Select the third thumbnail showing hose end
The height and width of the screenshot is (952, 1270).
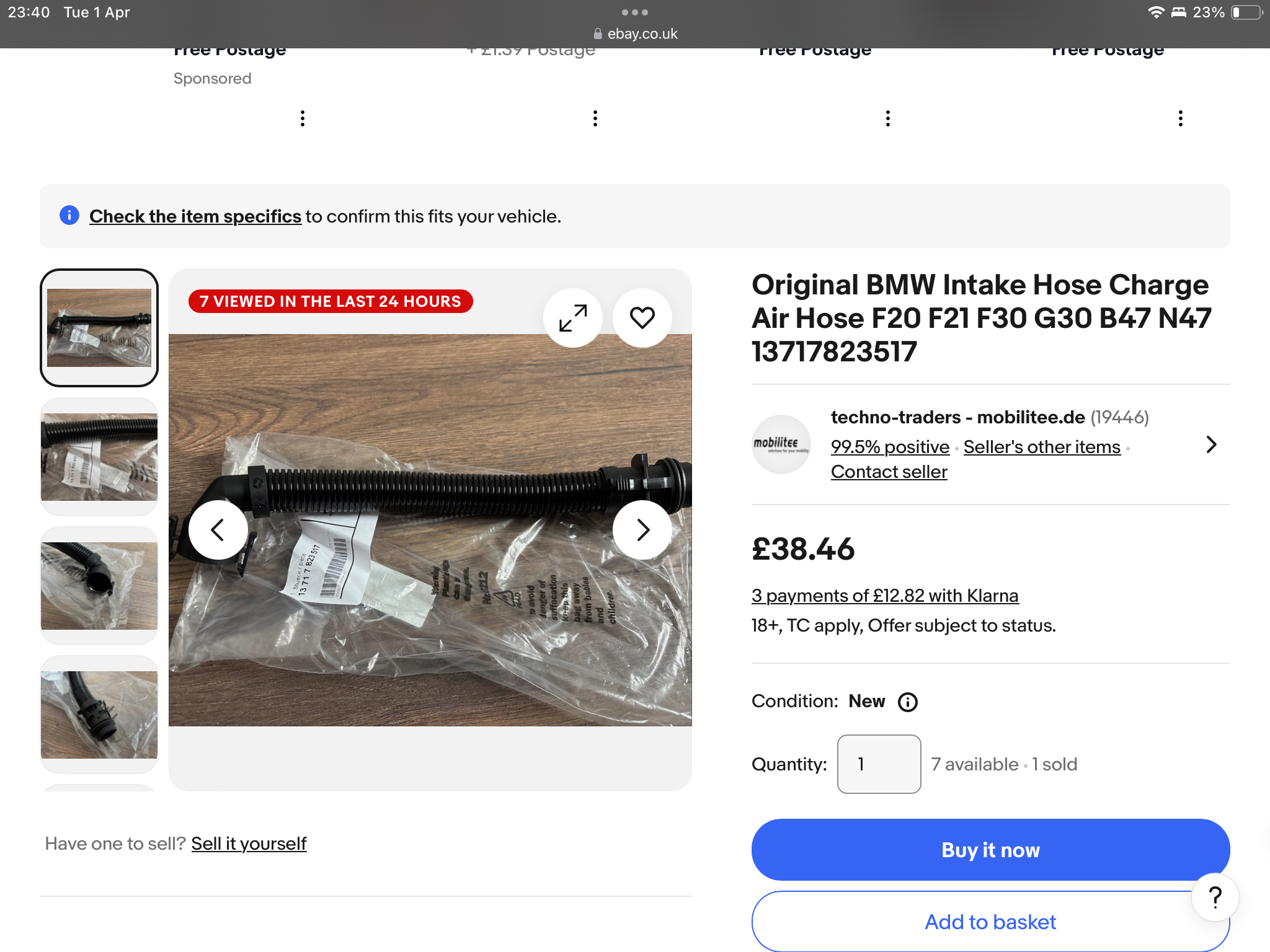coord(99,586)
